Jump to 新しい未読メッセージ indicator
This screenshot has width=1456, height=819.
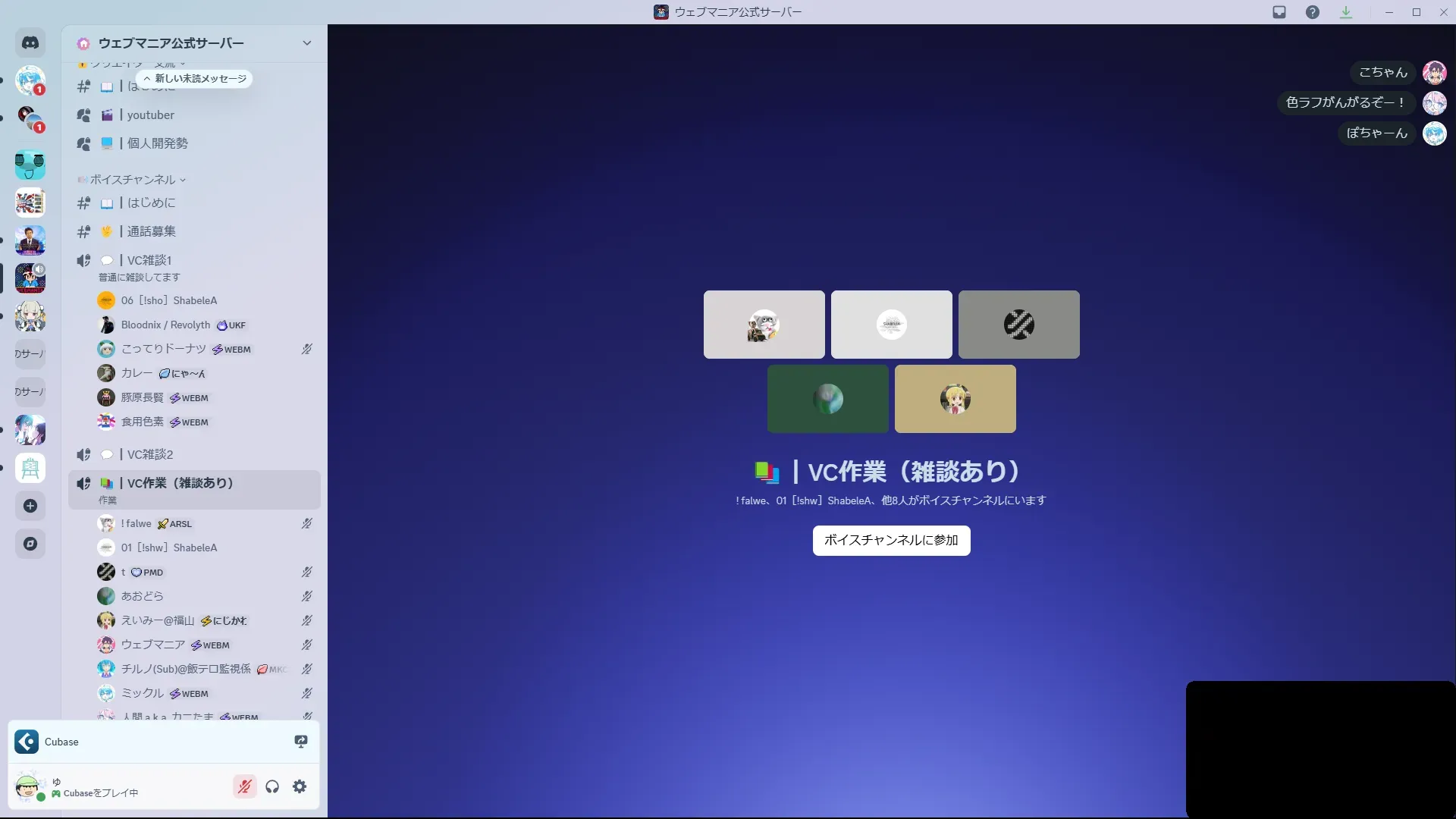pyautogui.click(x=195, y=79)
